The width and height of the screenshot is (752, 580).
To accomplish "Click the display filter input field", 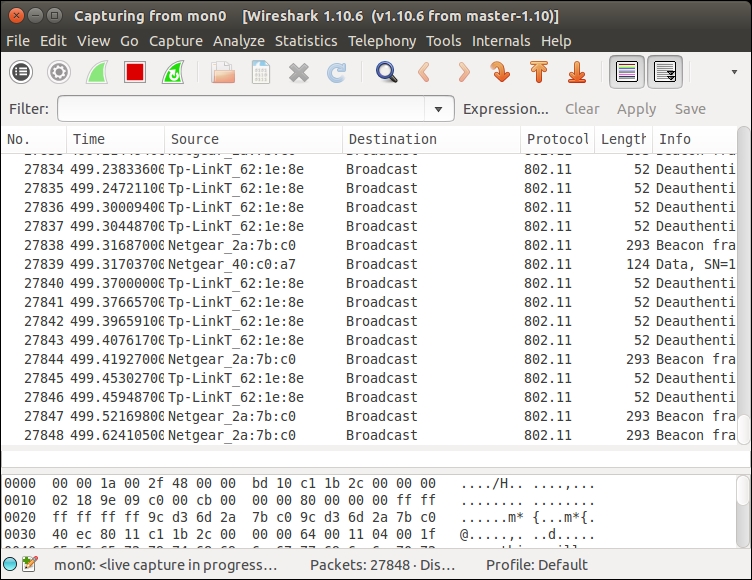I will (241, 109).
